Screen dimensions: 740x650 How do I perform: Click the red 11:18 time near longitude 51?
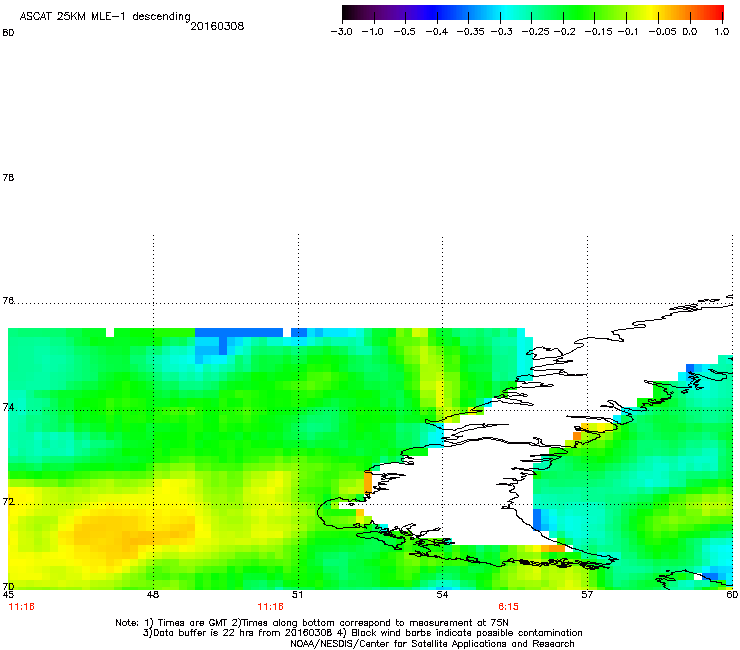(270, 607)
